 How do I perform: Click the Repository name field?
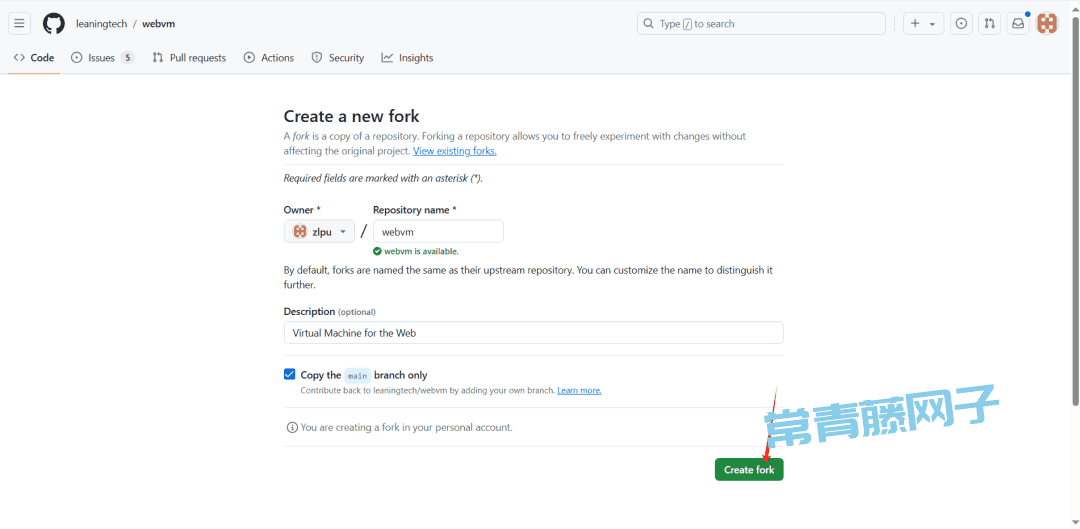coord(438,231)
